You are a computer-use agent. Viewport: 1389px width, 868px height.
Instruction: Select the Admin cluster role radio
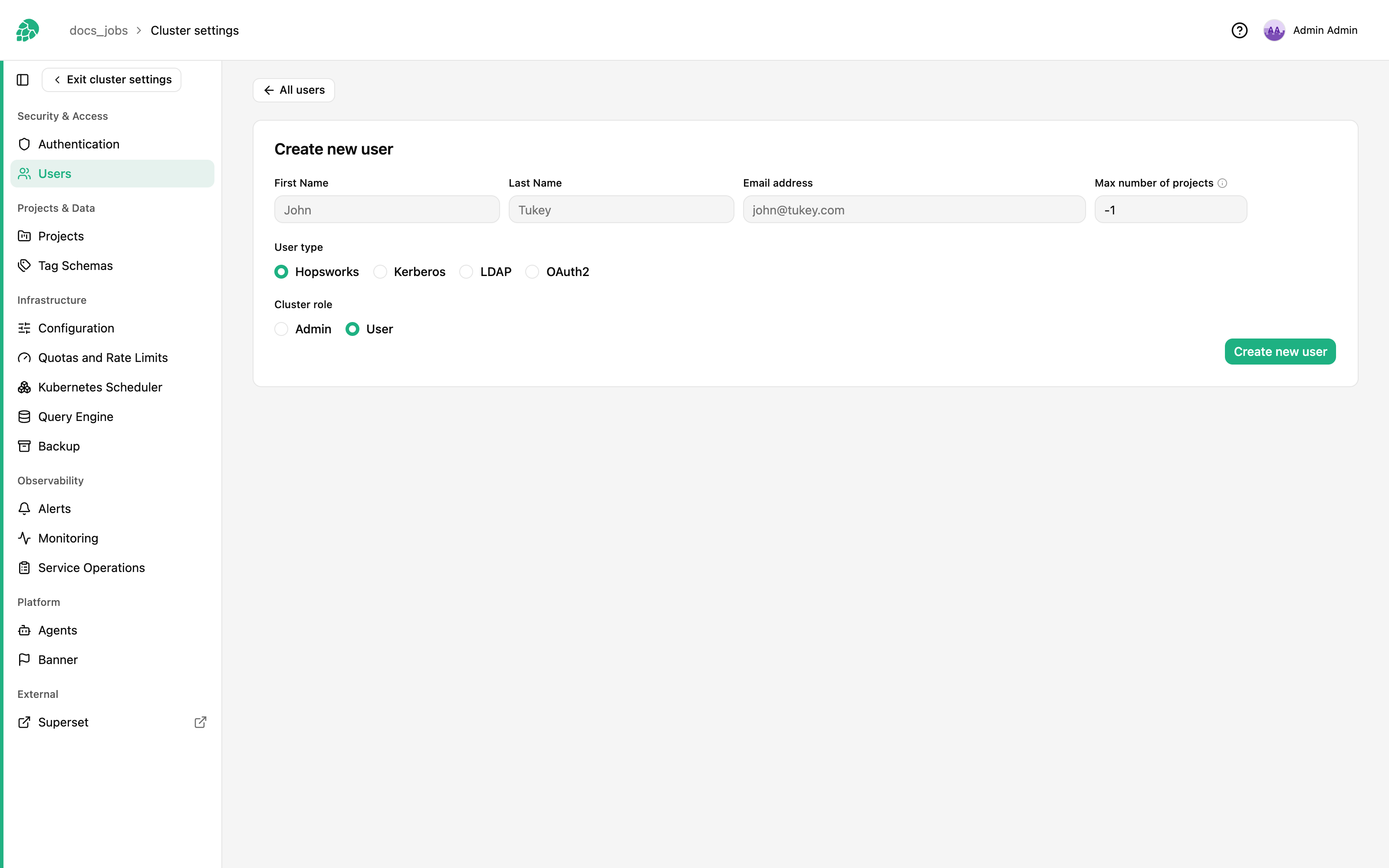(x=281, y=329)
